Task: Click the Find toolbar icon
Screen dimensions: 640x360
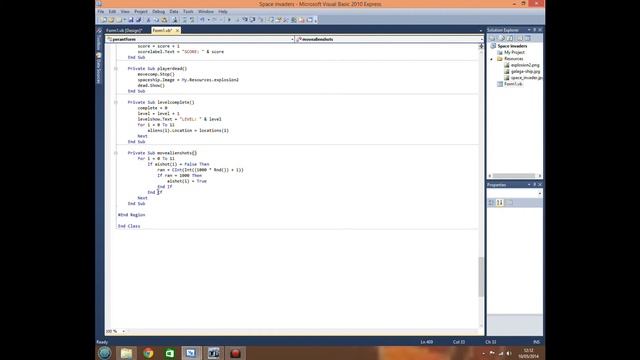Action: 175,20
